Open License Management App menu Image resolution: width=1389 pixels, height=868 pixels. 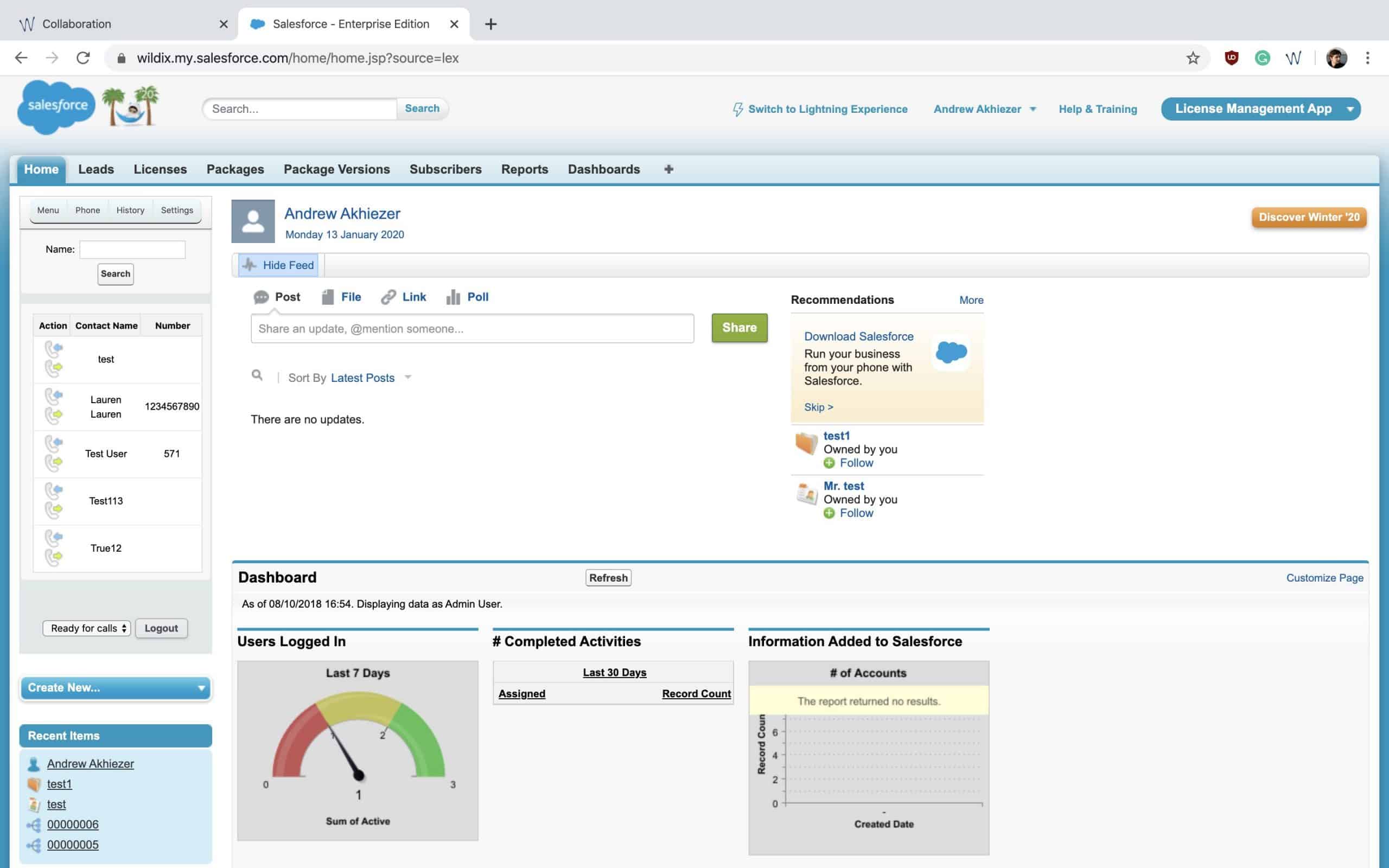(x=1260, y=109)
